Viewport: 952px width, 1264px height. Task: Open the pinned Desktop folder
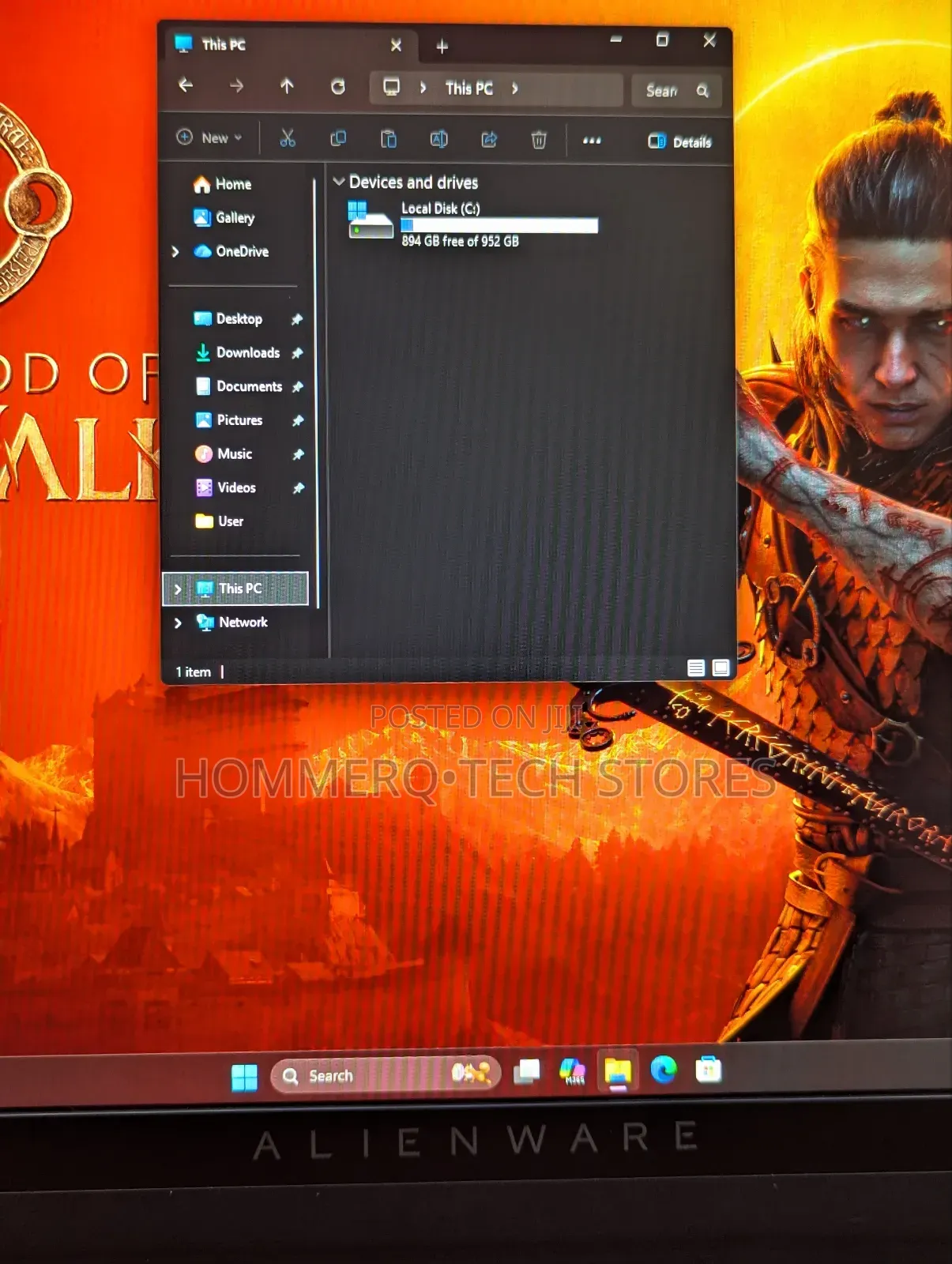click(228, 318)
